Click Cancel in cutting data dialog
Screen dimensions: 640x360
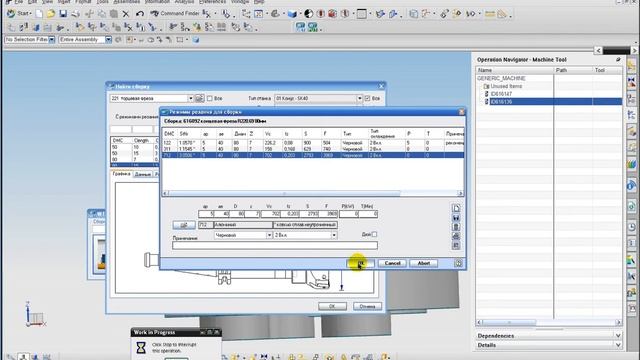[392, 263]
